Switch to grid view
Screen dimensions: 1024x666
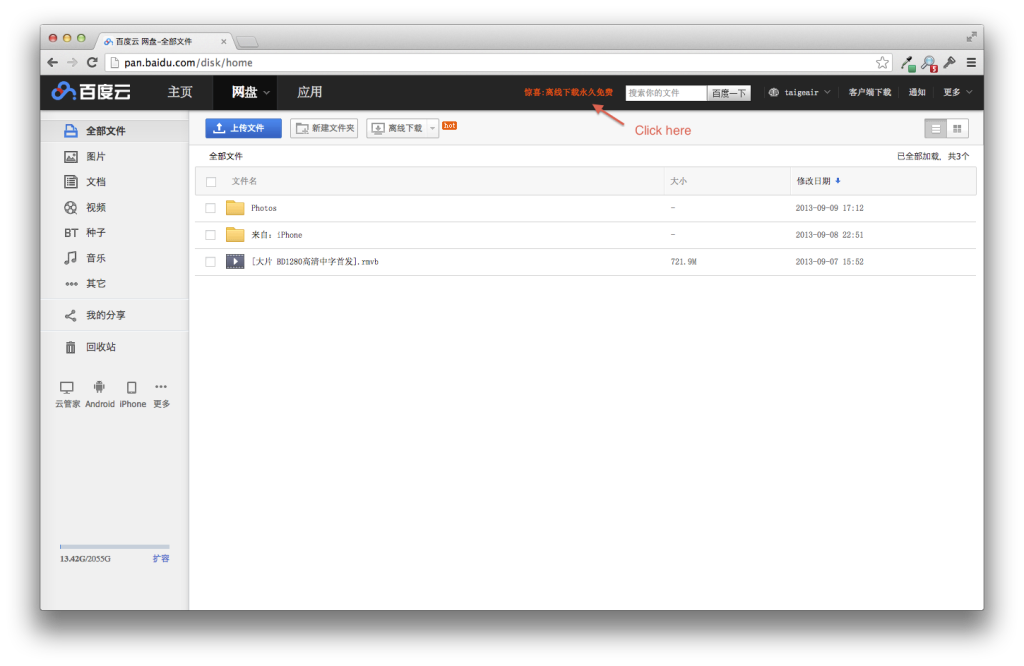pyautogui.click(x=957, y=129)
